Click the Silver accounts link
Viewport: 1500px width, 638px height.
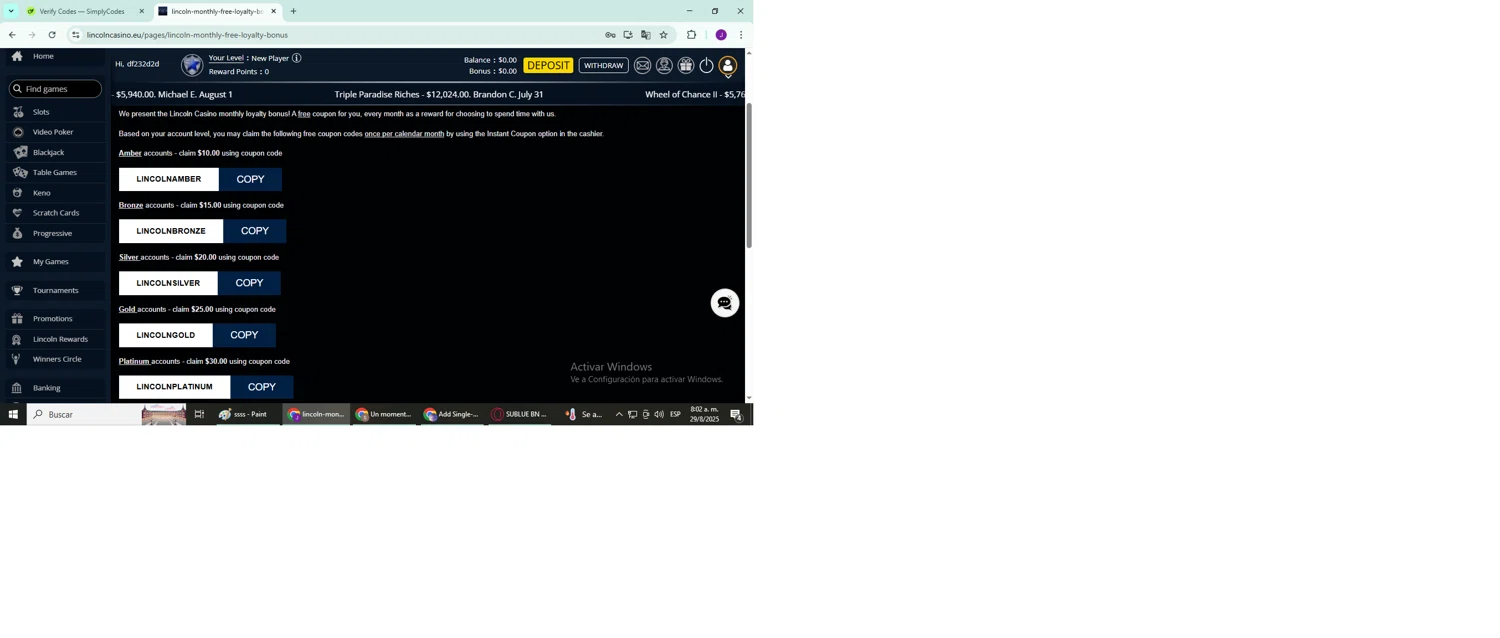[129, 257]
